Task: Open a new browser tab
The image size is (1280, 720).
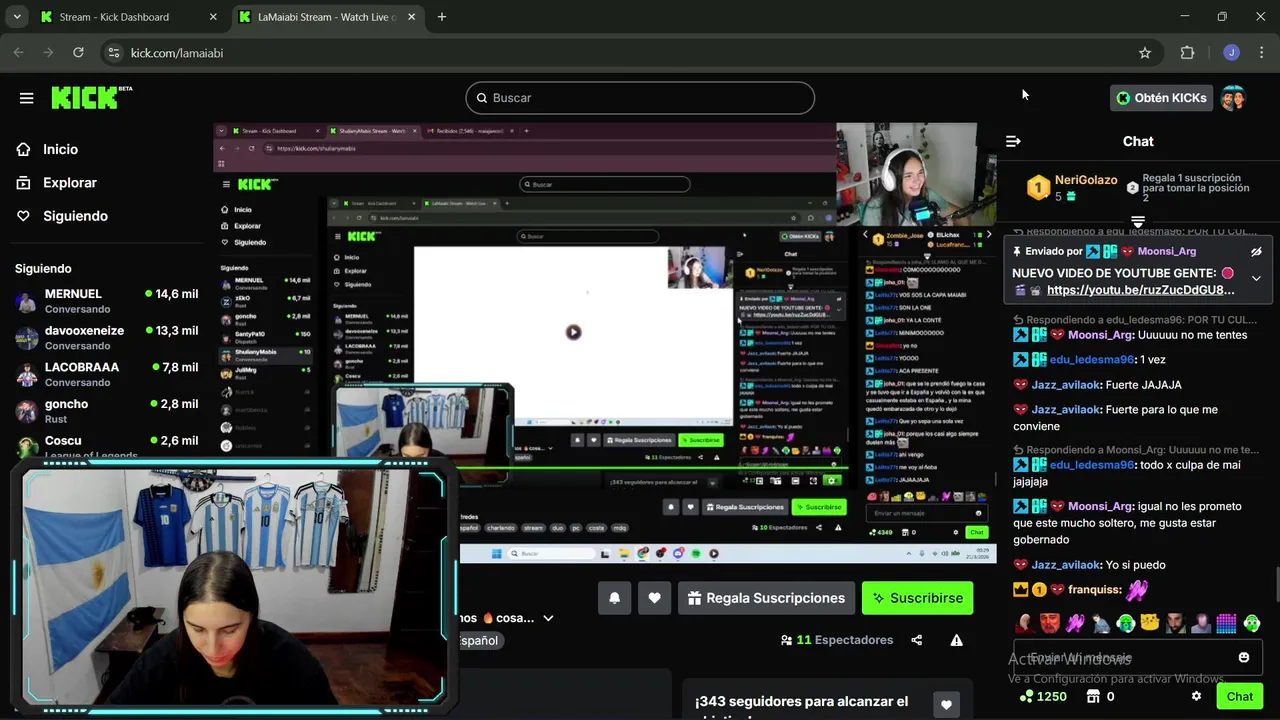Action: 442,17
